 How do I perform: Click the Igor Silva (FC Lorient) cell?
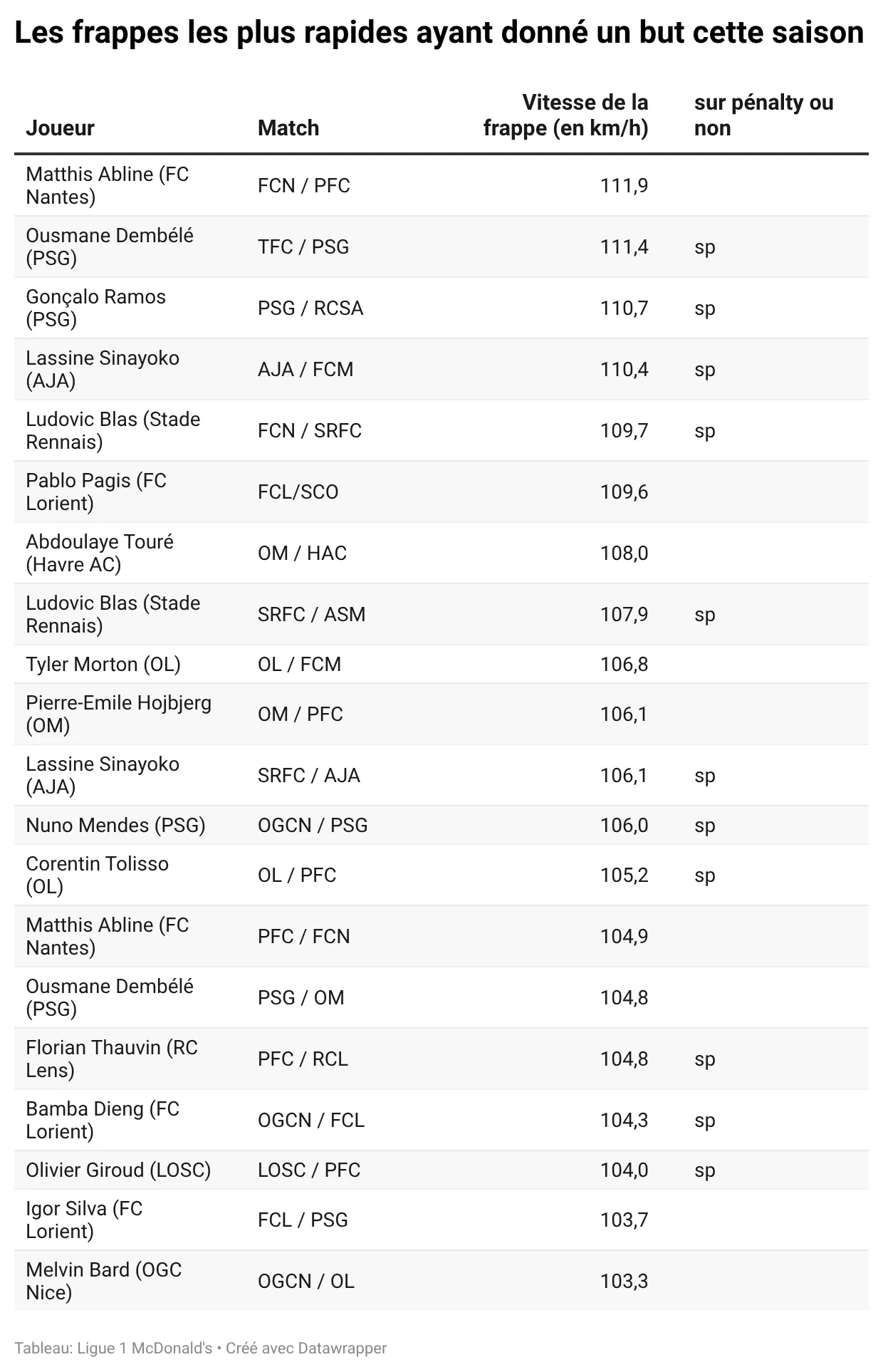coord(84,1220)
